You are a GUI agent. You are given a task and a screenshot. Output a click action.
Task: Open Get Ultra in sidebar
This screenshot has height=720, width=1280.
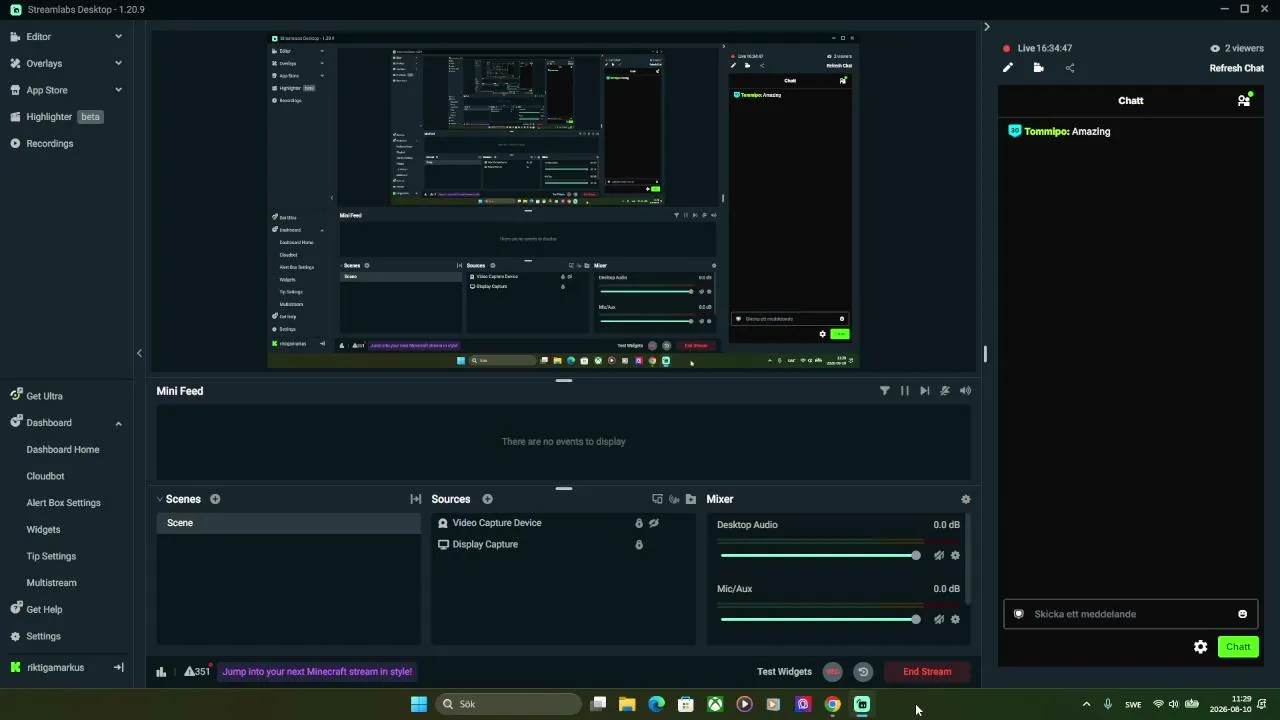pos(37,396)
